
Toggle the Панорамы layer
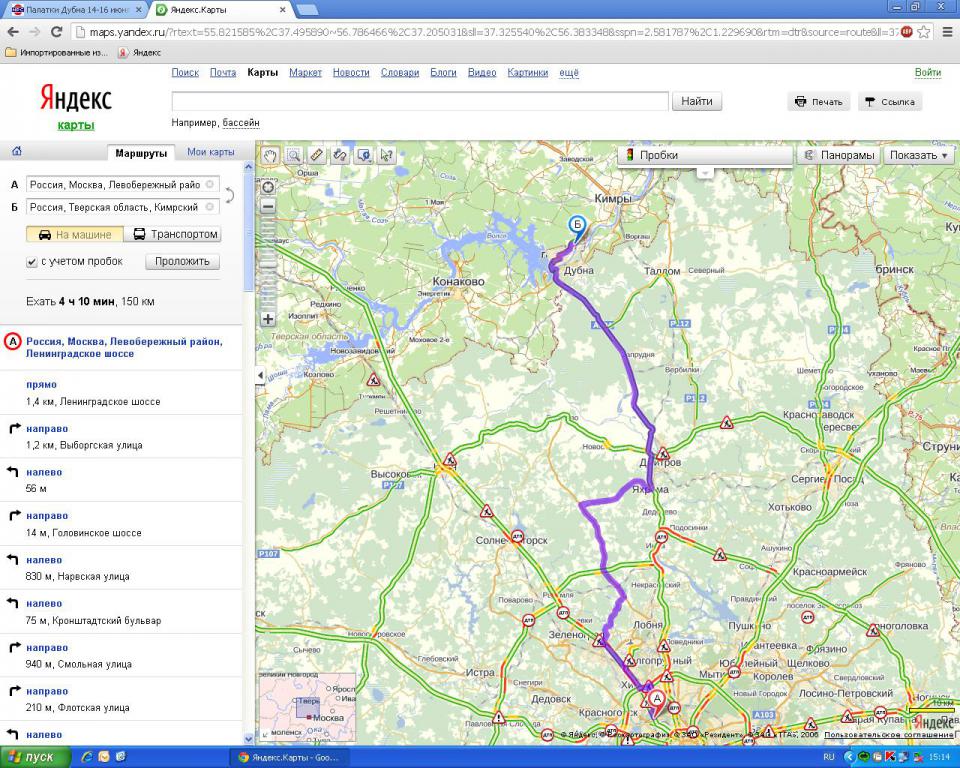[839, 156]
